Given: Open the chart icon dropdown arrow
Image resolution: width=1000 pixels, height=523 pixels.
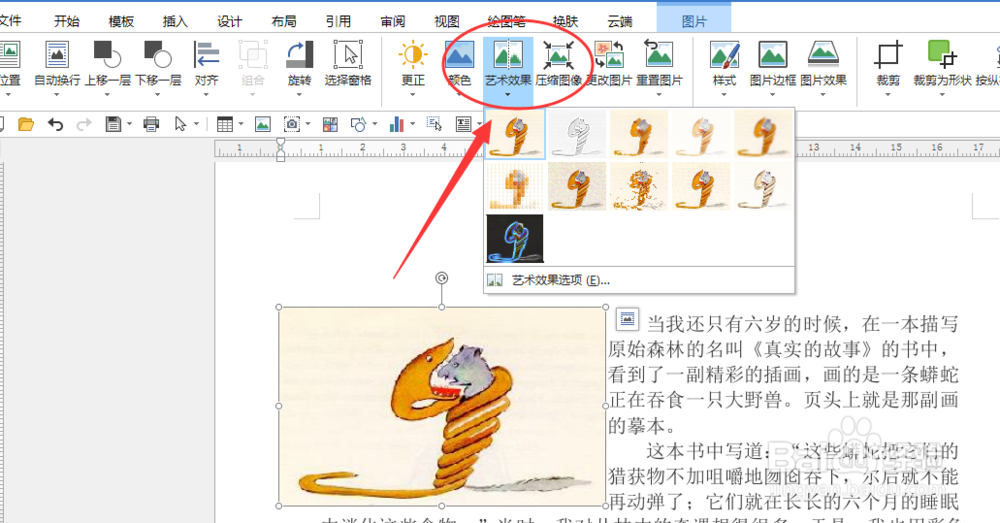Looking at the screenshot, I should tap(413, 124).
